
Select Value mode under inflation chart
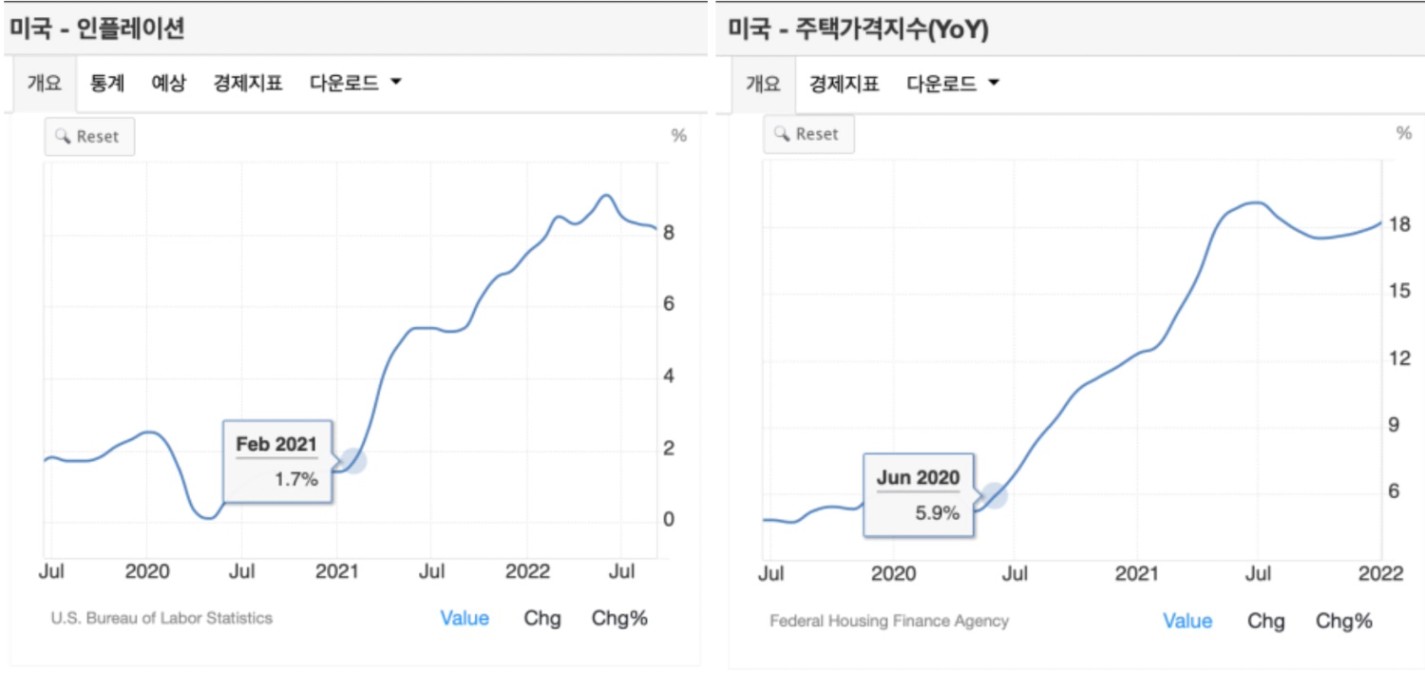tap(464, 618)
